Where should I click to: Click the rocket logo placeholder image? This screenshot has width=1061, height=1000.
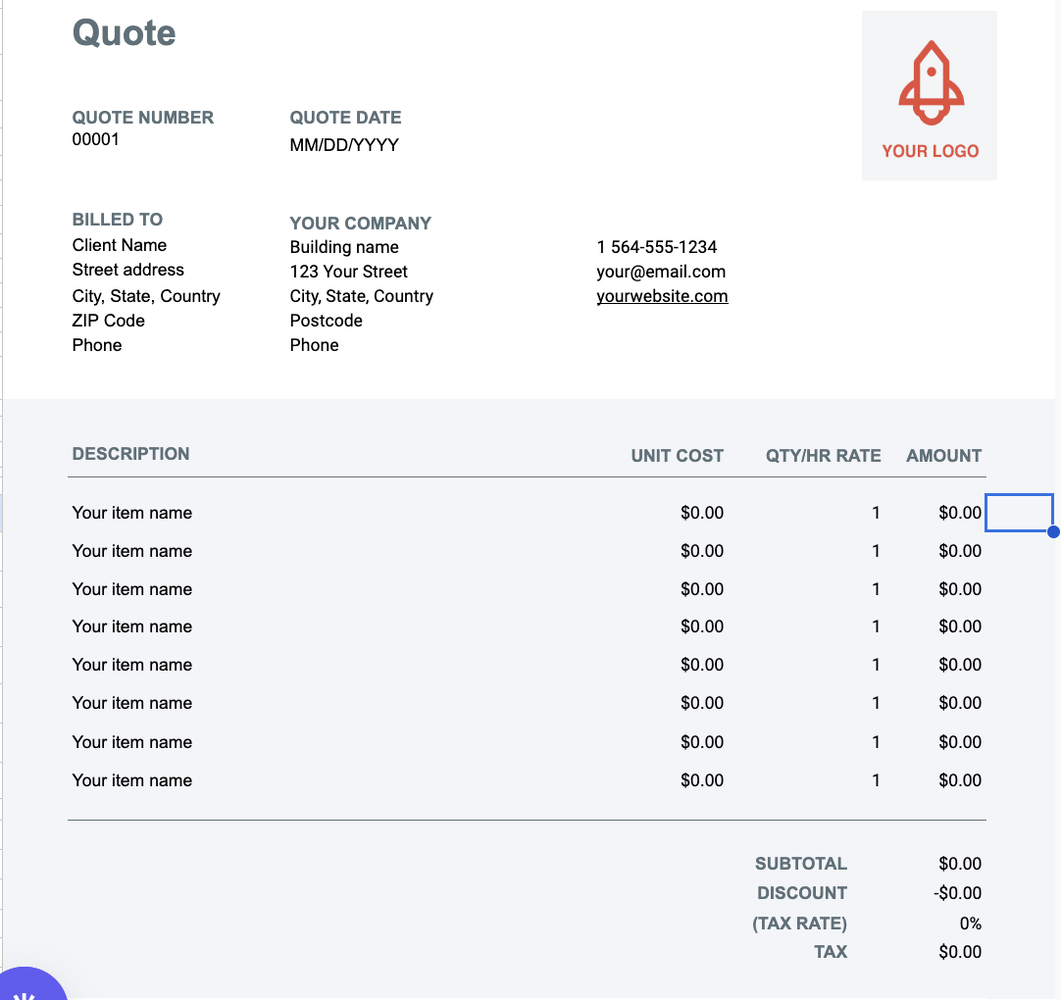coord(929,95)
